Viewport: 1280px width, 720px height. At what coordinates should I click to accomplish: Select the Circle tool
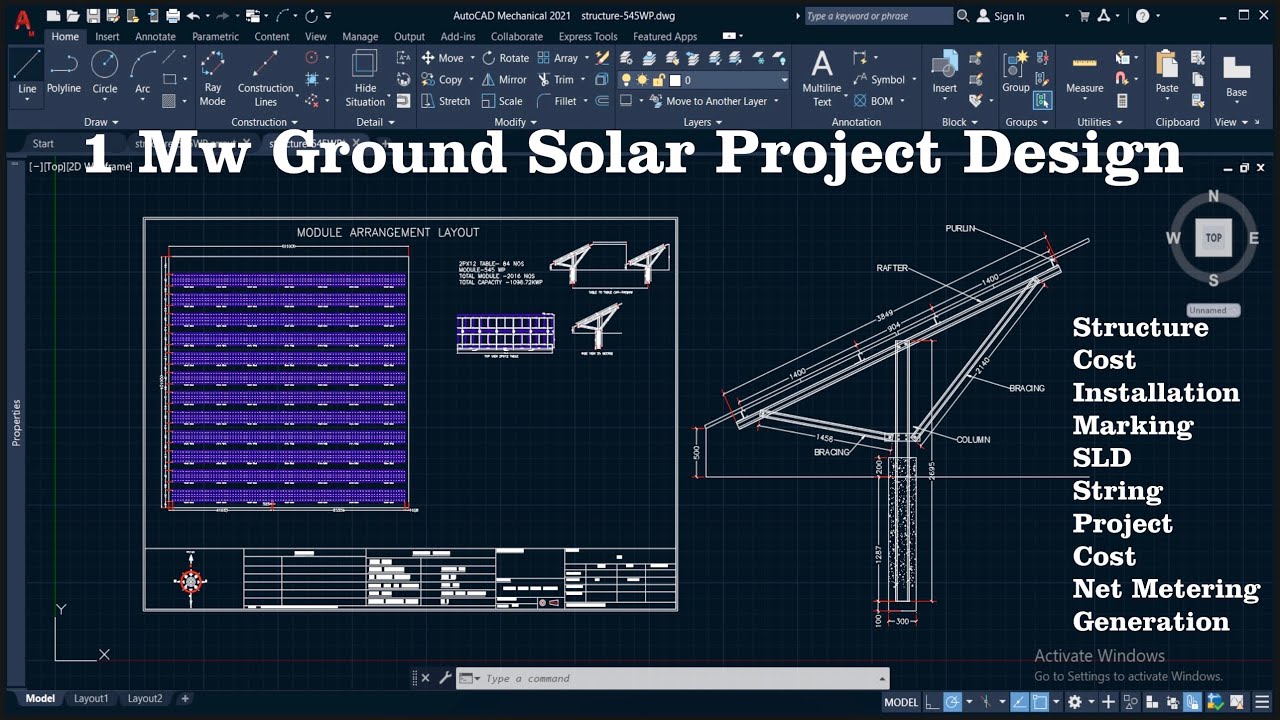[x=105, y=72]
